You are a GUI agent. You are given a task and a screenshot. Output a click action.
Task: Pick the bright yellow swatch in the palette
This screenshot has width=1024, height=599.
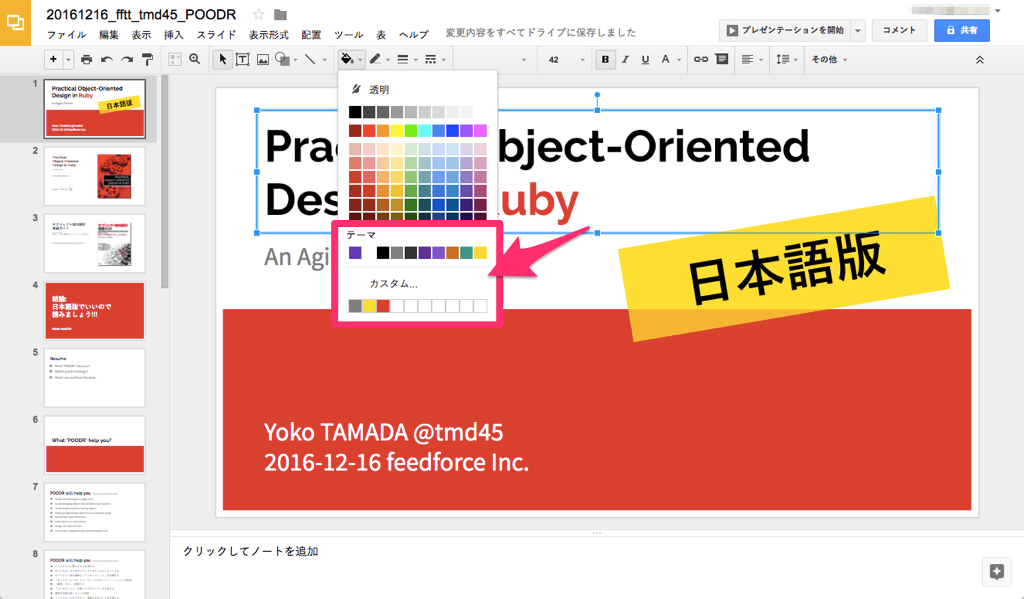click(396, 131)
